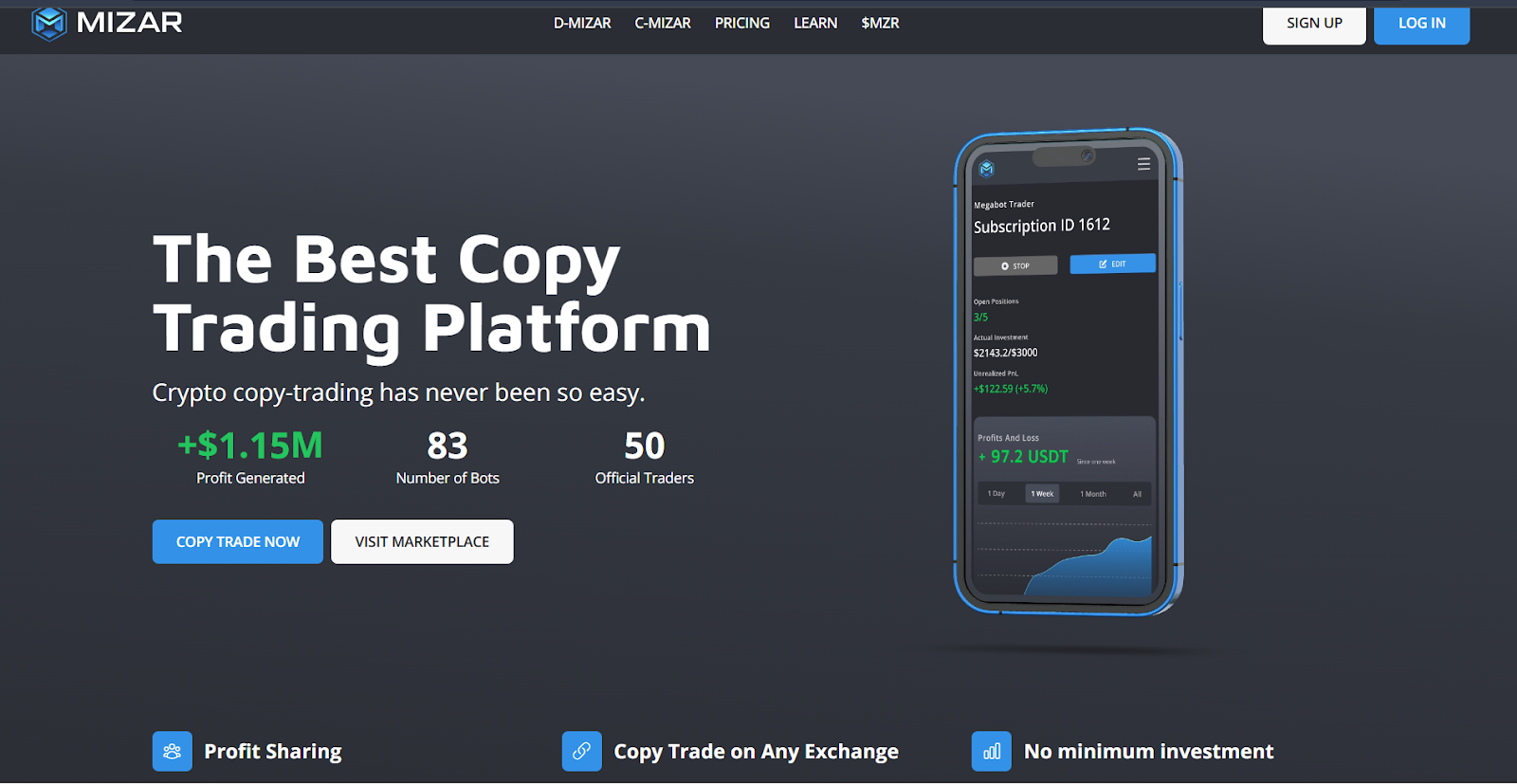Click the + 97.2 USDT profit value
This screenshot has height=784, width=1517.
coord(1023,457)
